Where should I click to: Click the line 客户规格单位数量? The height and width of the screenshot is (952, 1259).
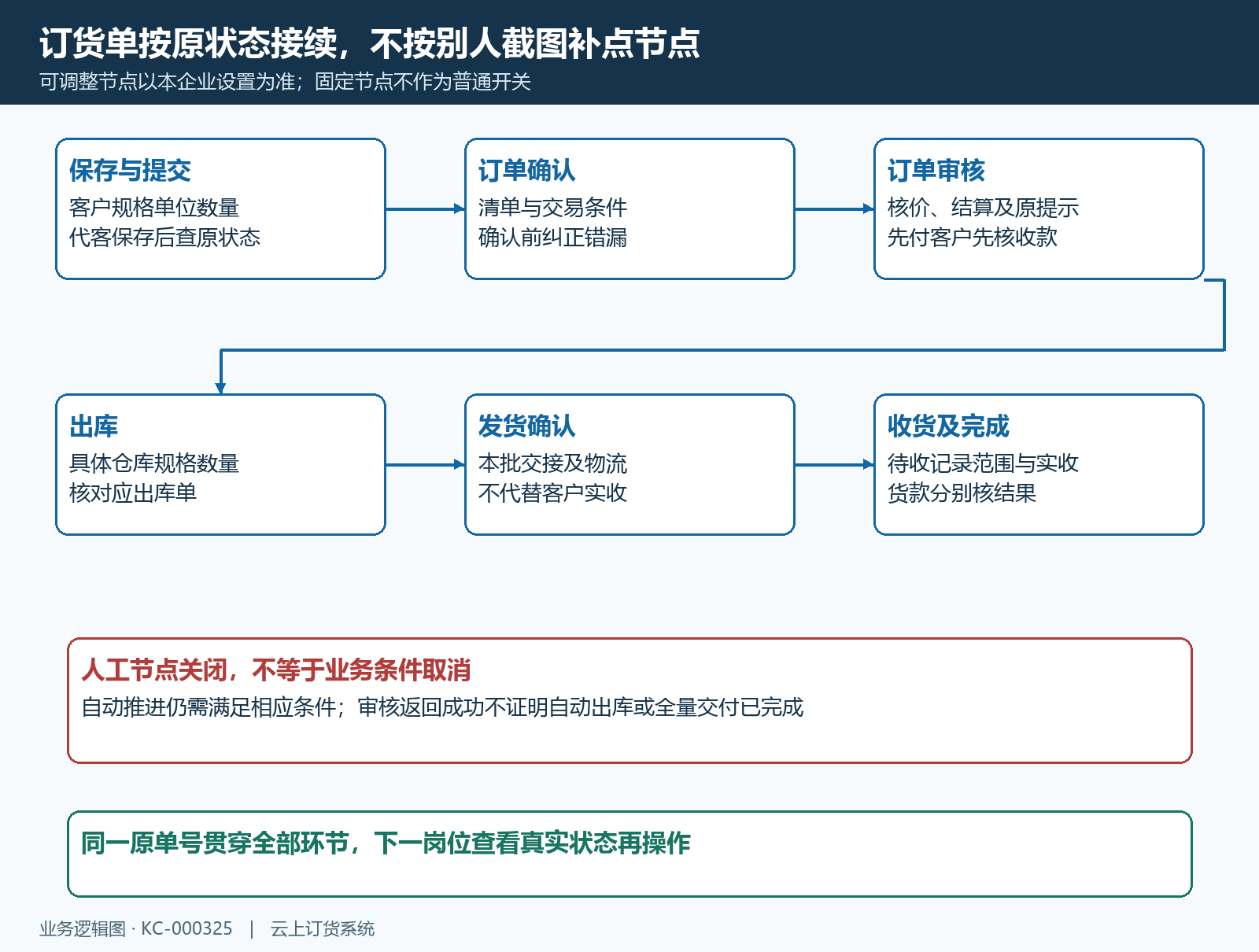154,208
